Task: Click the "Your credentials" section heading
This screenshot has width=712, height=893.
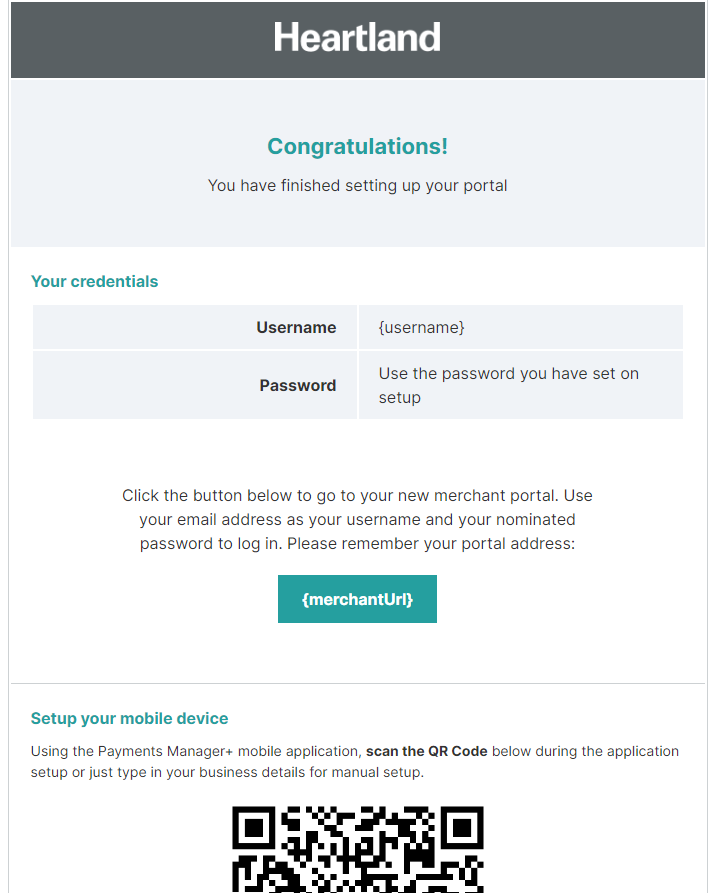Action: [x=94, y=281]
